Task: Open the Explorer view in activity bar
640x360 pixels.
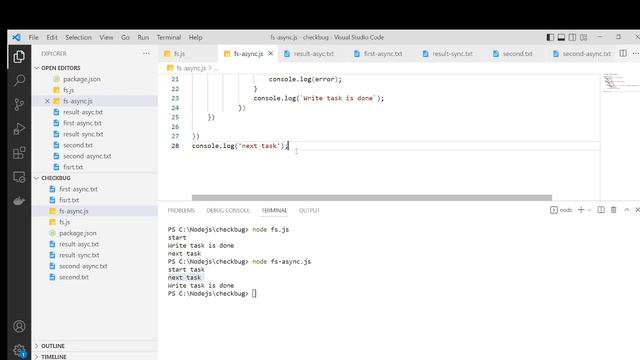Action: coord(19,56)
